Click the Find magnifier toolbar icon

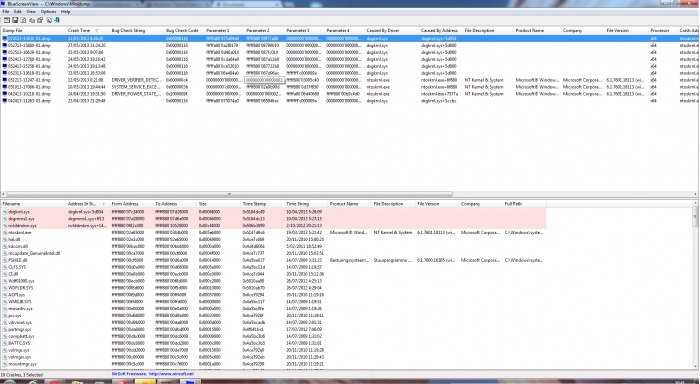pyautogui.click(x=49, y=20)
